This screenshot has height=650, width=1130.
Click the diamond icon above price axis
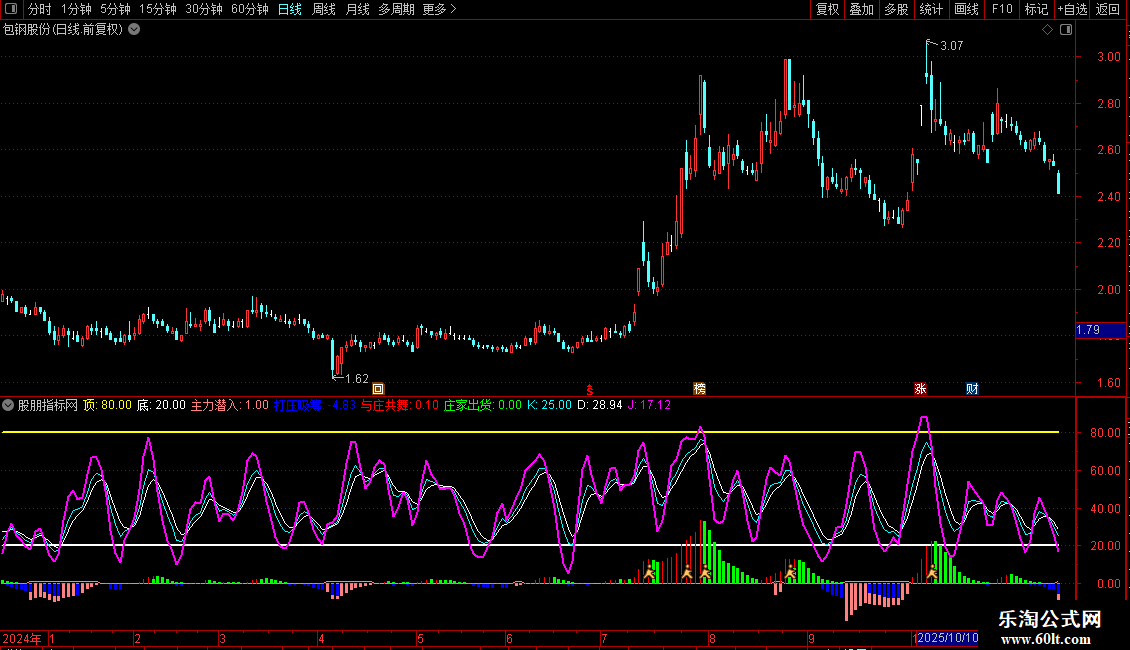[x=1048, y=30]
